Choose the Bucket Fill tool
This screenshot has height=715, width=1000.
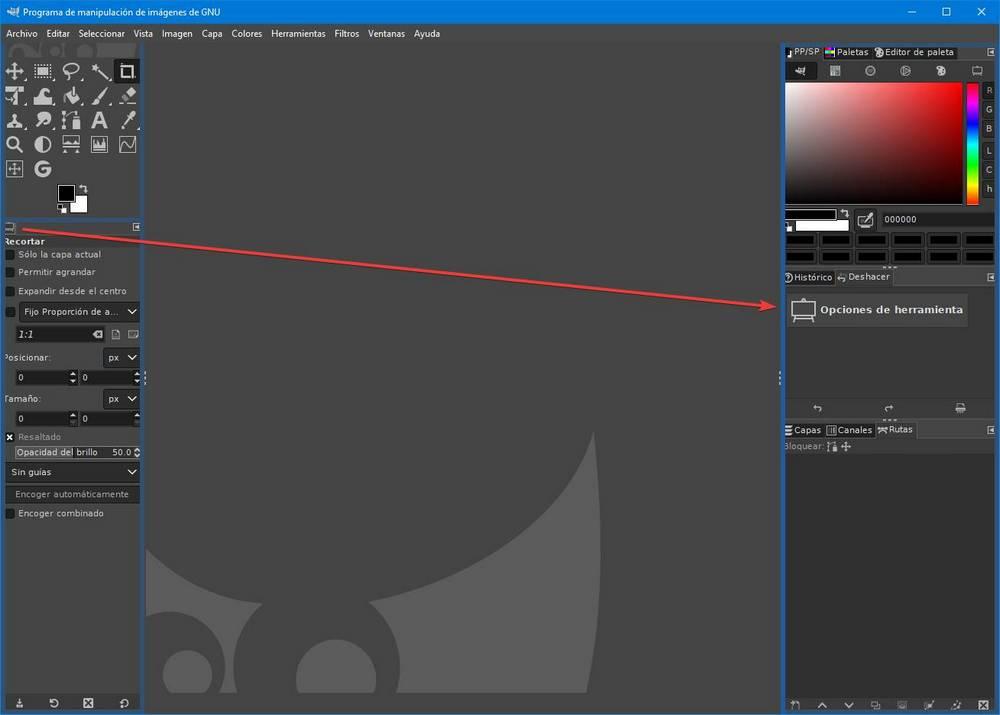click(71, 96)
